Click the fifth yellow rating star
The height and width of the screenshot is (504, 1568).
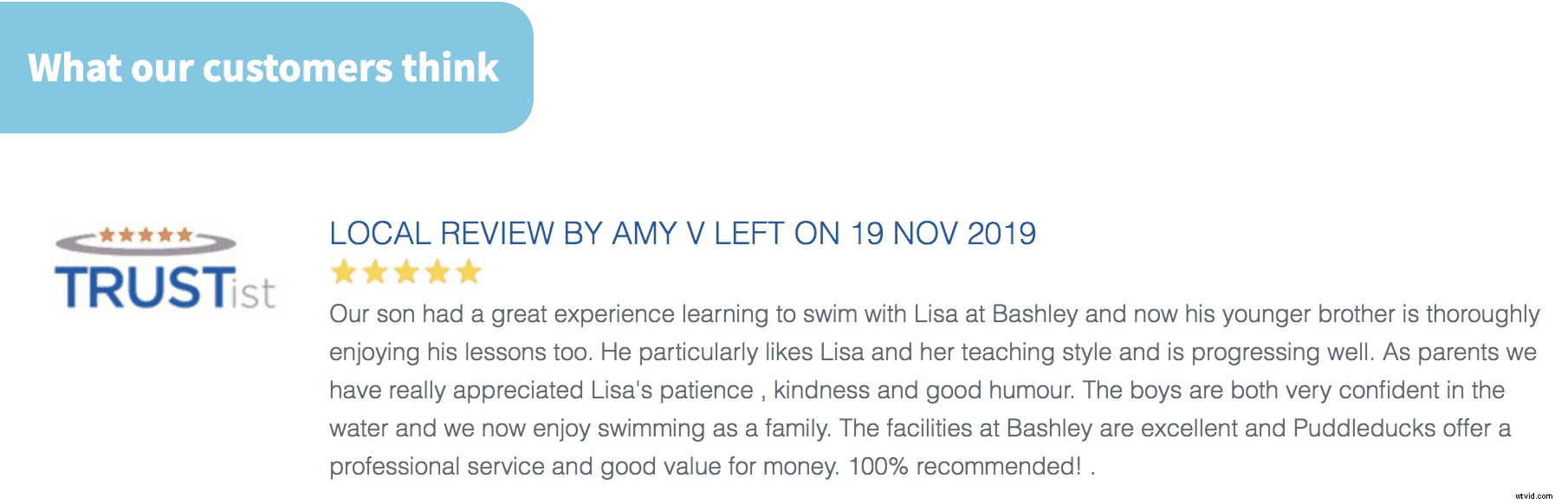pos(469,272)
